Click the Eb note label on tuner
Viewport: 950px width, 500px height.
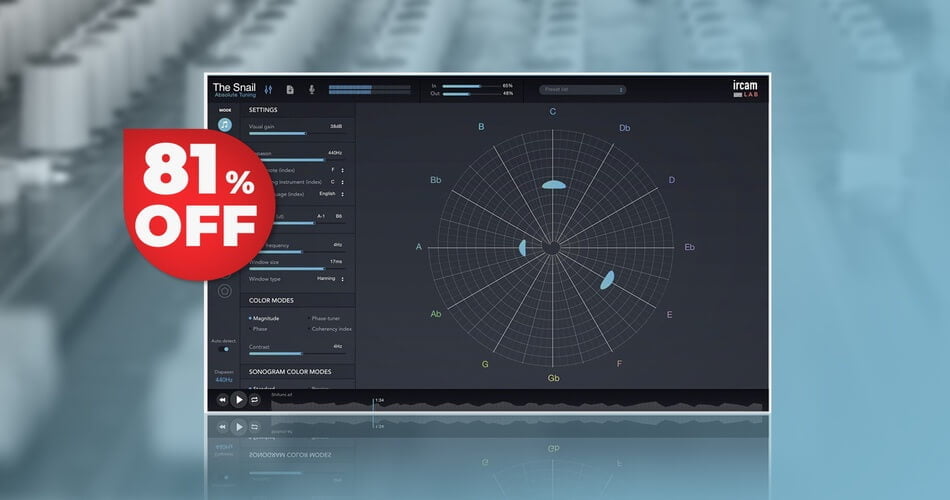click(689, 247)
